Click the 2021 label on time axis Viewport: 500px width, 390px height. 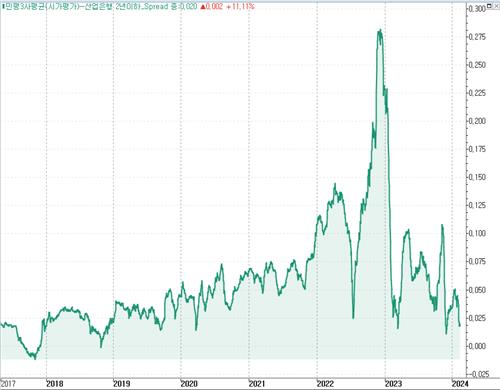(257, 384)
